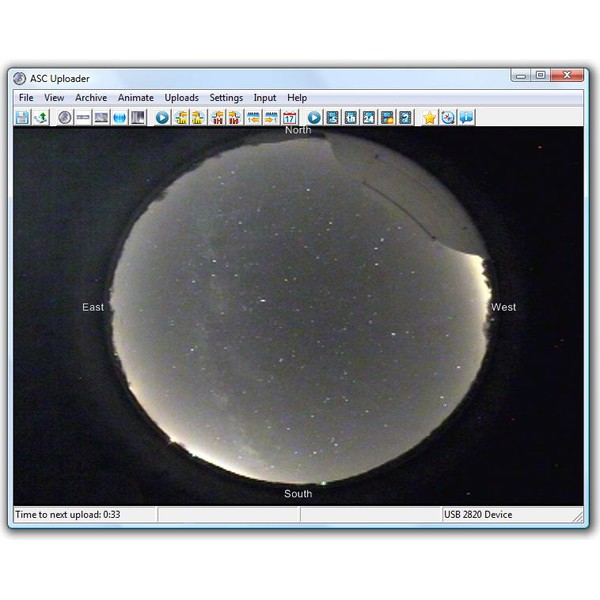Open the View menu
This screenshot has height=600, width=600.
coord(54,98)
